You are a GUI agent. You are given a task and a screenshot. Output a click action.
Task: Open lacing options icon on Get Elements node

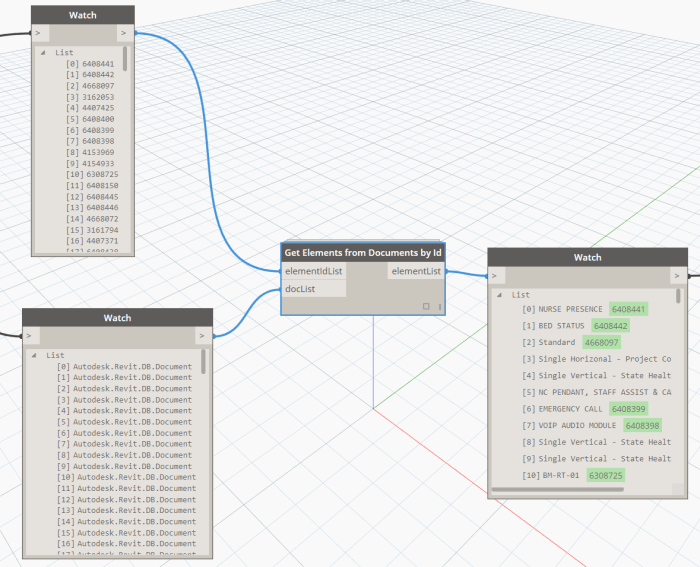[439, 306]
